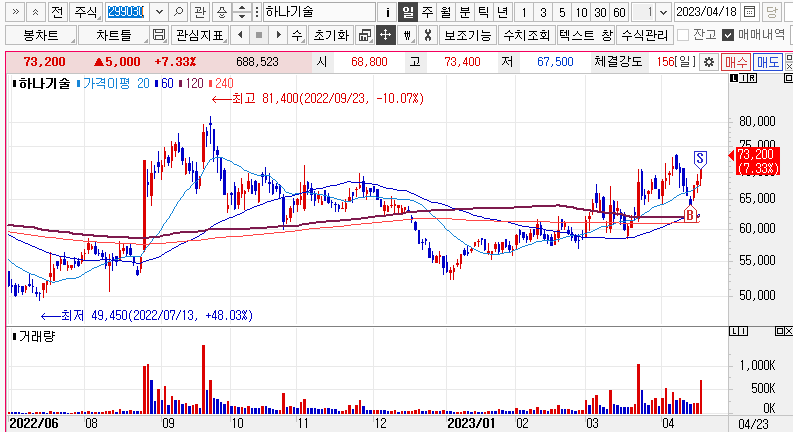Click the save chart template disk icon
This screenshot has height=432, width=793.
159,35
